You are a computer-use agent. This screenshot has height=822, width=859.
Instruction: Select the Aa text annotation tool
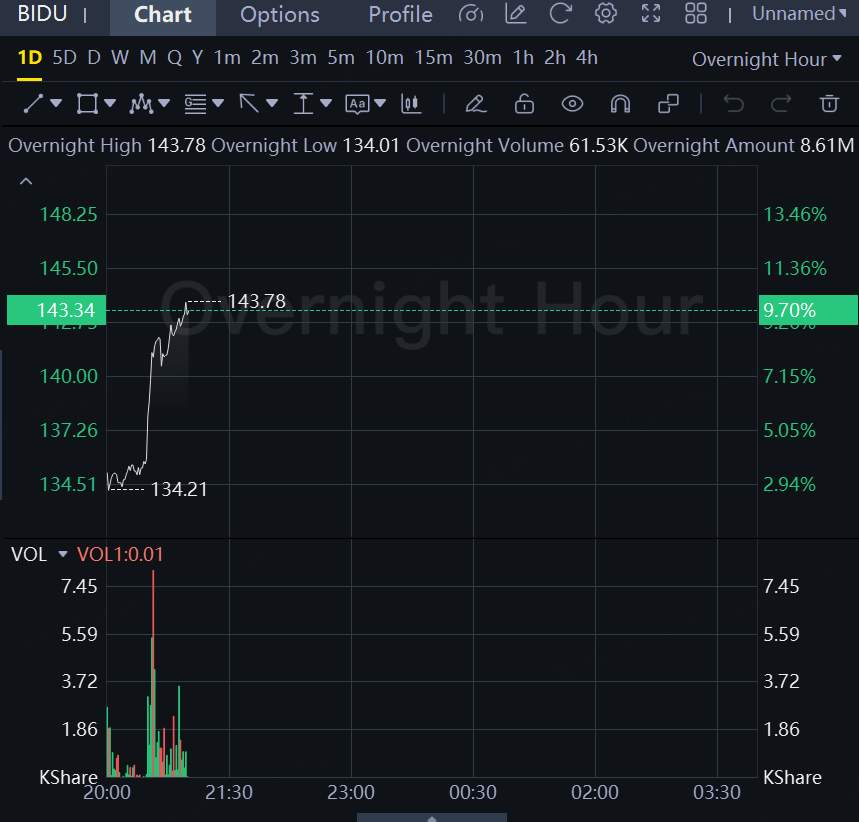coord(357,104)
